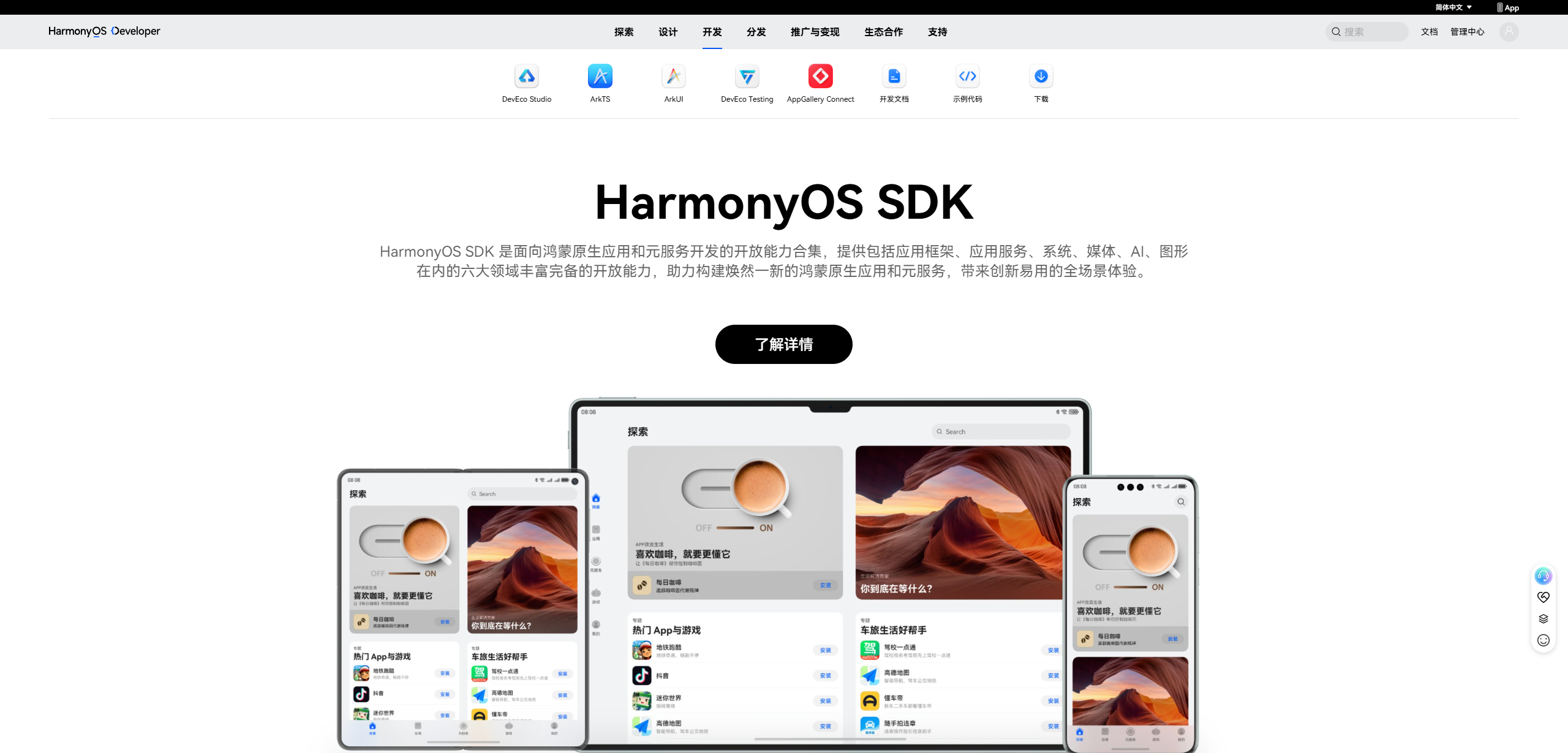This screenshot has width=1568, height=753.
Task: Click the 示例代码 code icon
Action: click(967, 77)
